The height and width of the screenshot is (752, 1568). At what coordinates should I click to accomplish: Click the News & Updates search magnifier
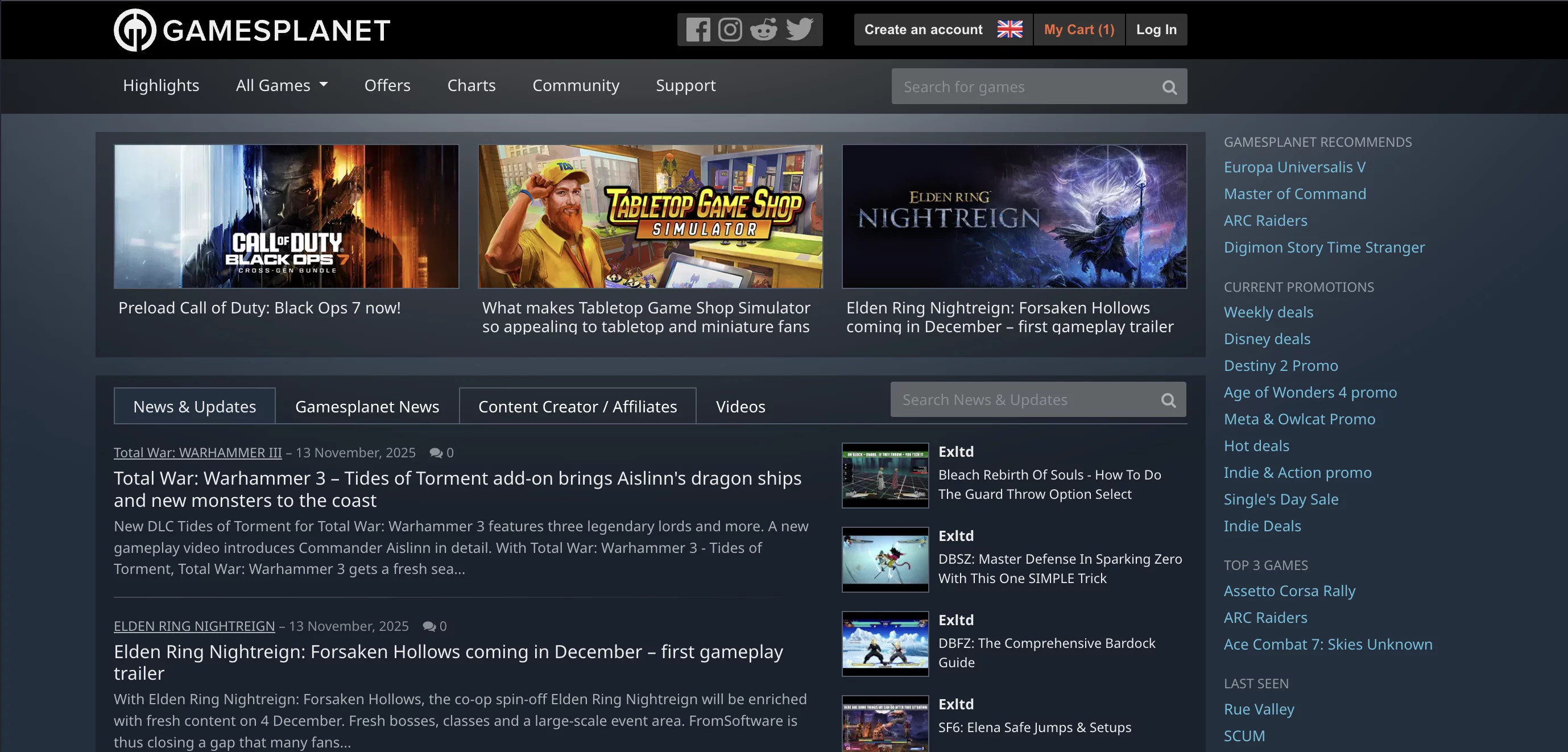click(x=1168, y=400)
